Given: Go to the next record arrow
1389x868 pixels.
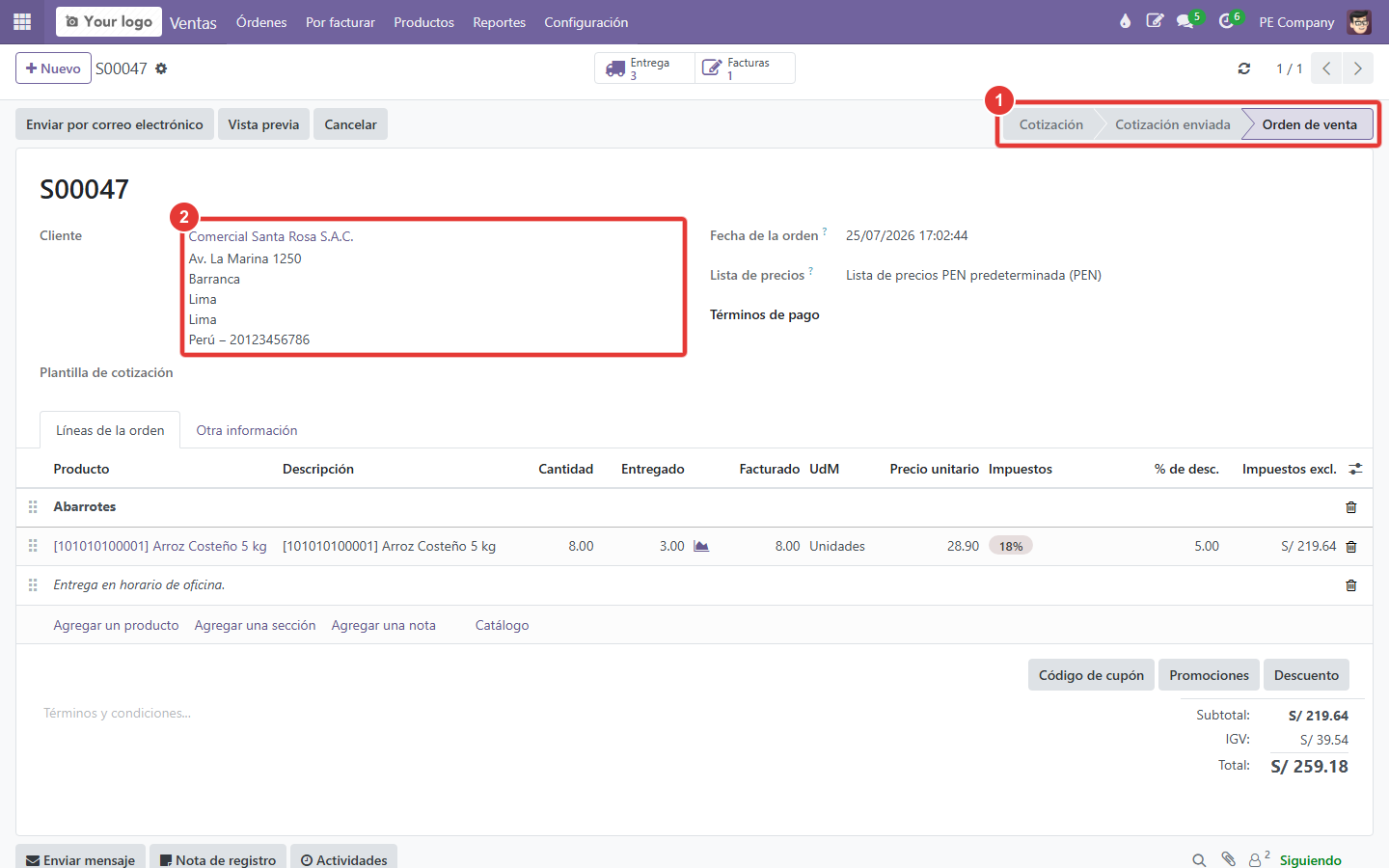Looking at the screenshot, I should click(1357, 68).
